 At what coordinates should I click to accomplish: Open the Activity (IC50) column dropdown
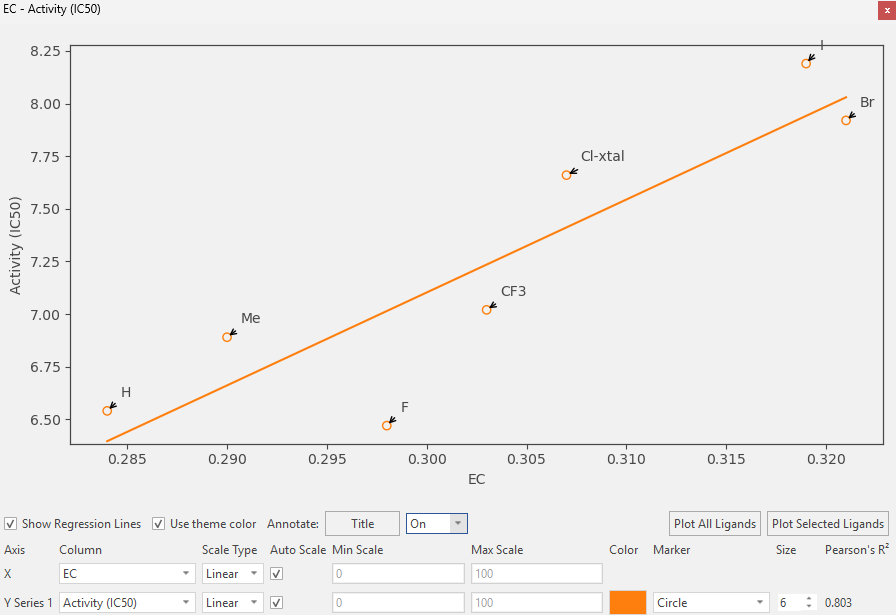click(127, 603)
